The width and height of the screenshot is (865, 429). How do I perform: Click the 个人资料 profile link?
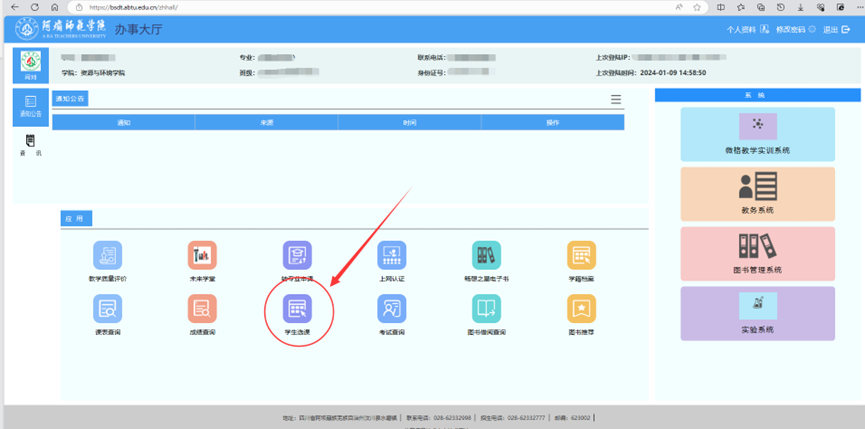tap(747, 30)
